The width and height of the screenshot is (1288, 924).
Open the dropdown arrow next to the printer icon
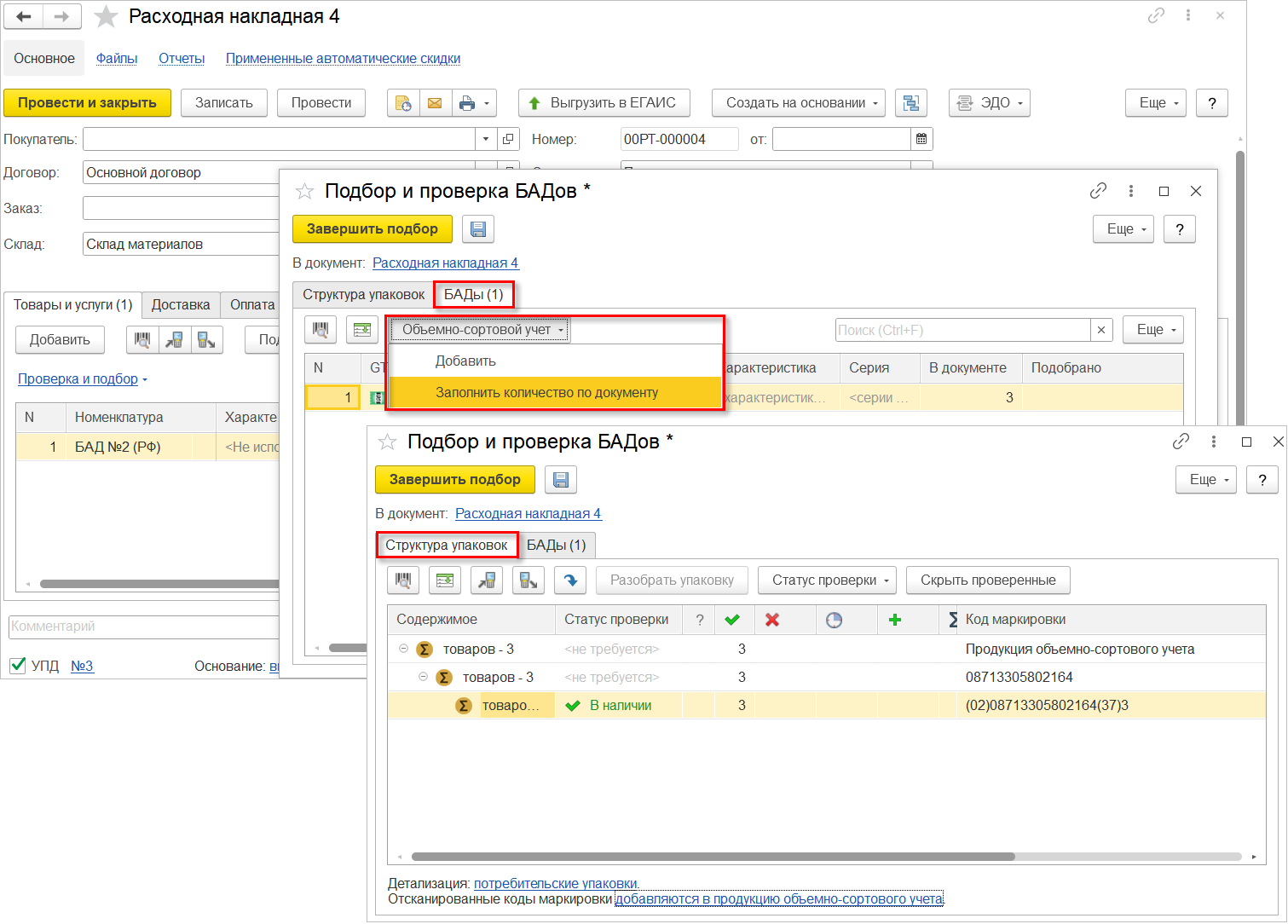pyautogui.click(x=488, y=103)
